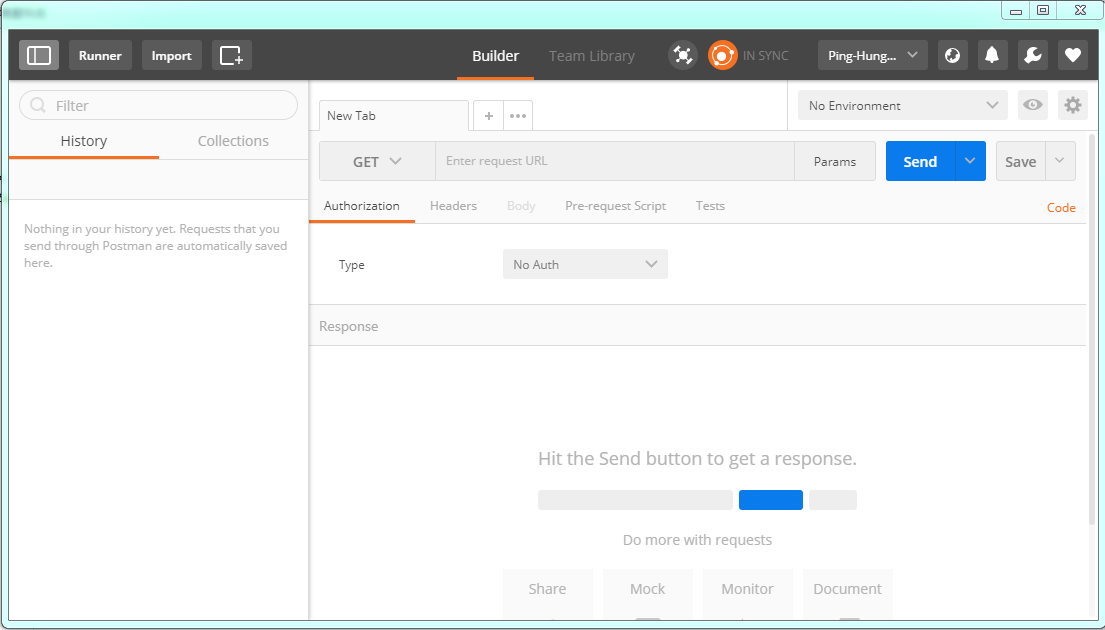Click the Filter search field
Screen dimensions: 1105x630
[x=159, y=106]
